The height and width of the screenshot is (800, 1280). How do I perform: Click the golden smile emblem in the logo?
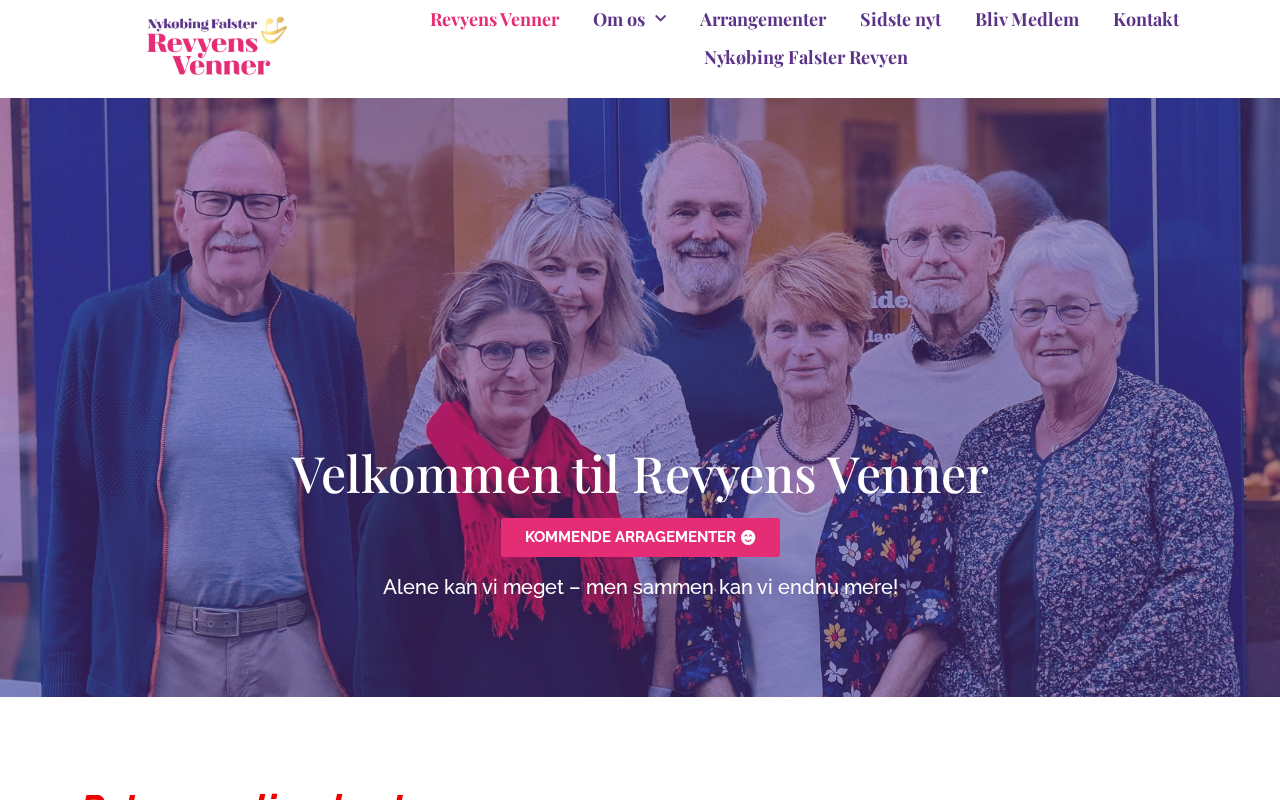click(x=275, y=30)
